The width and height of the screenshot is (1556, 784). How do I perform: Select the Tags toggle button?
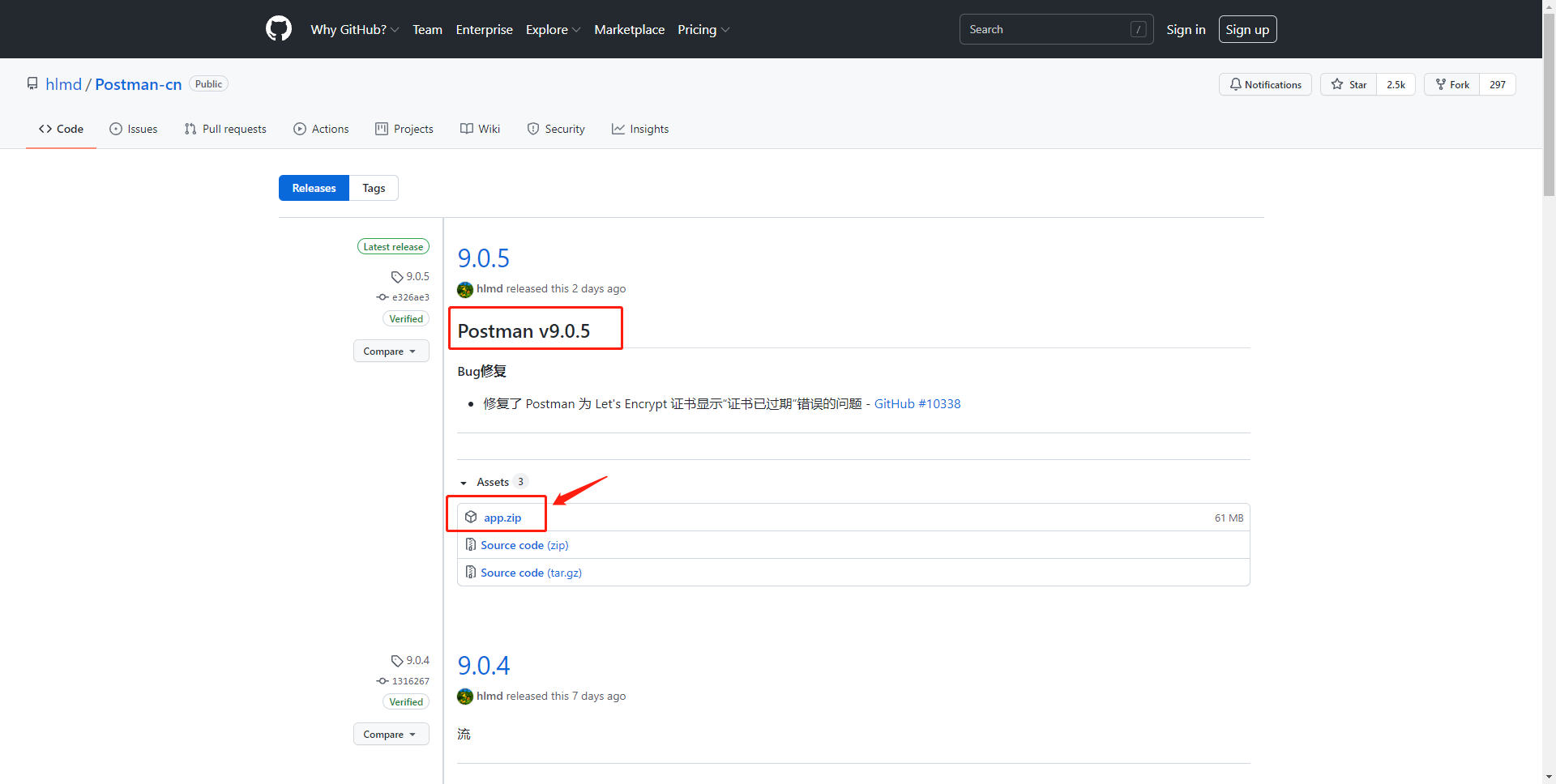(374, 188)
